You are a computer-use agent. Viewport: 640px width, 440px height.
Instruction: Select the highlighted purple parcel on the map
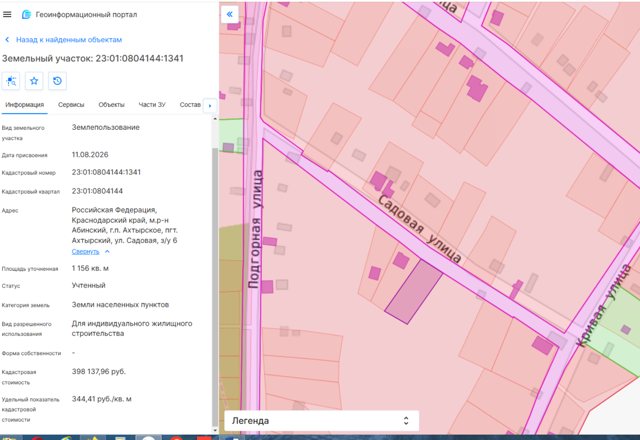[x=413, y=292]
